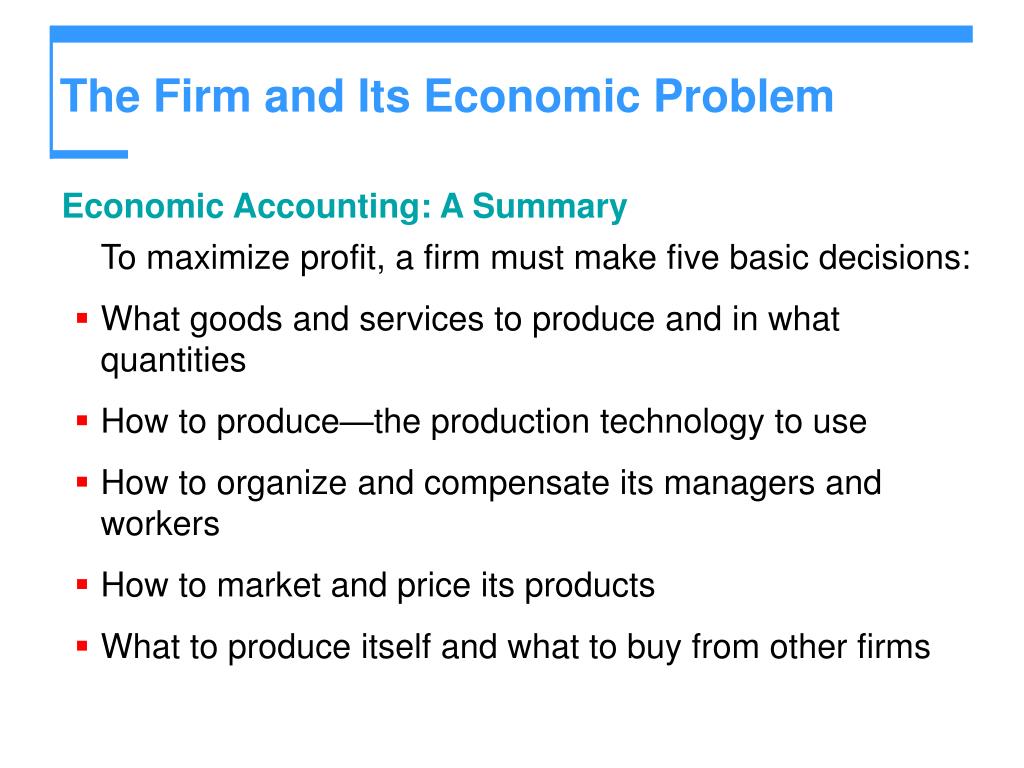Click the word 'quantities' in first bullet
This screenshot has height=768, width=1024.
pyautogui.click(x=173, y=360)
